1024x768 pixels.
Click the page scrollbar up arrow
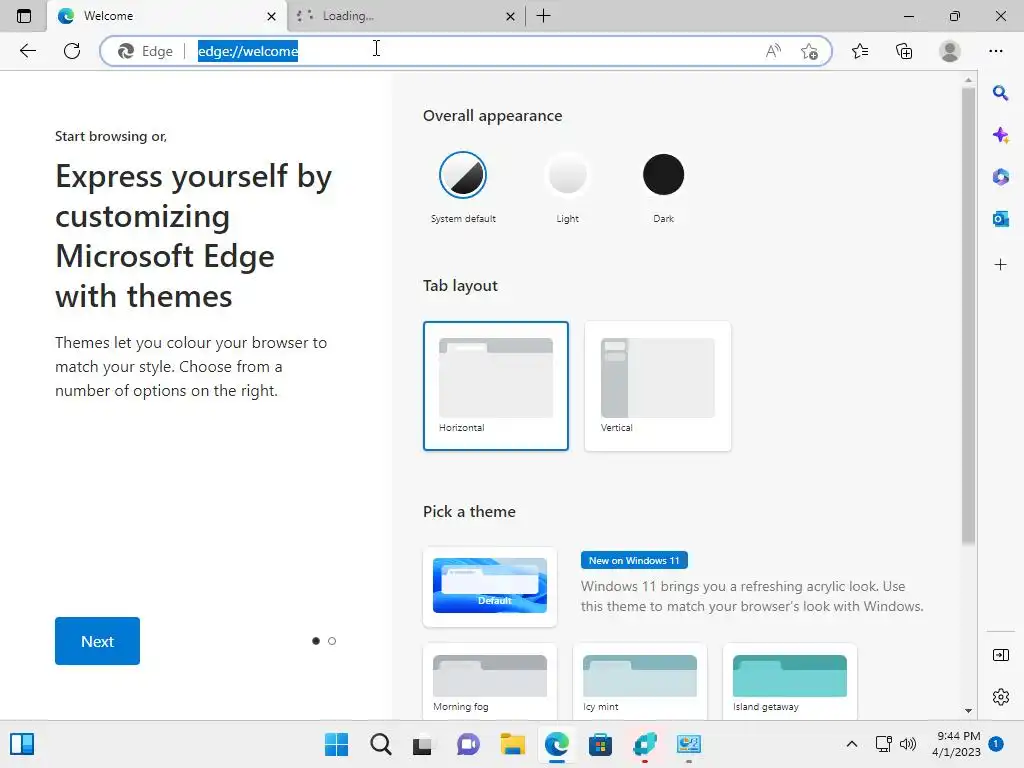[x=968, y=80]
